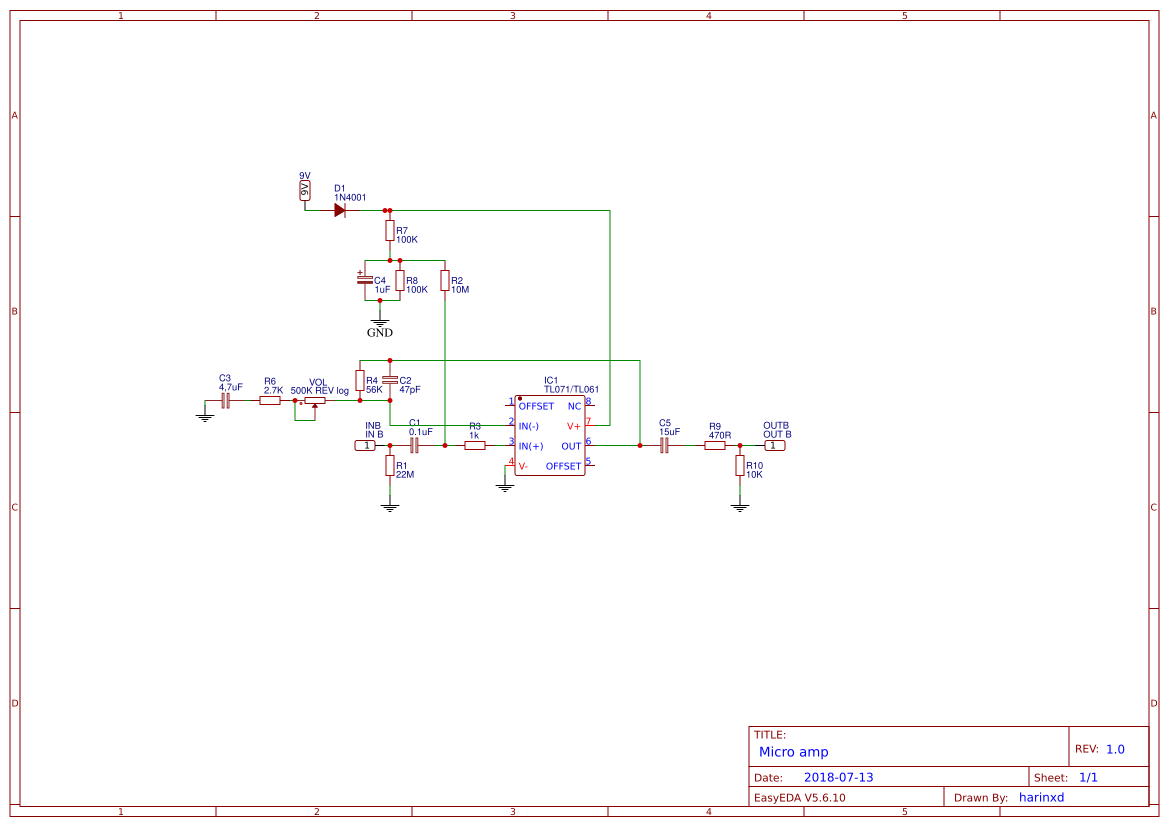Select resistor R2 10M
The height and width of the screenshot is (827, 1169).
[x=444, y=282]
